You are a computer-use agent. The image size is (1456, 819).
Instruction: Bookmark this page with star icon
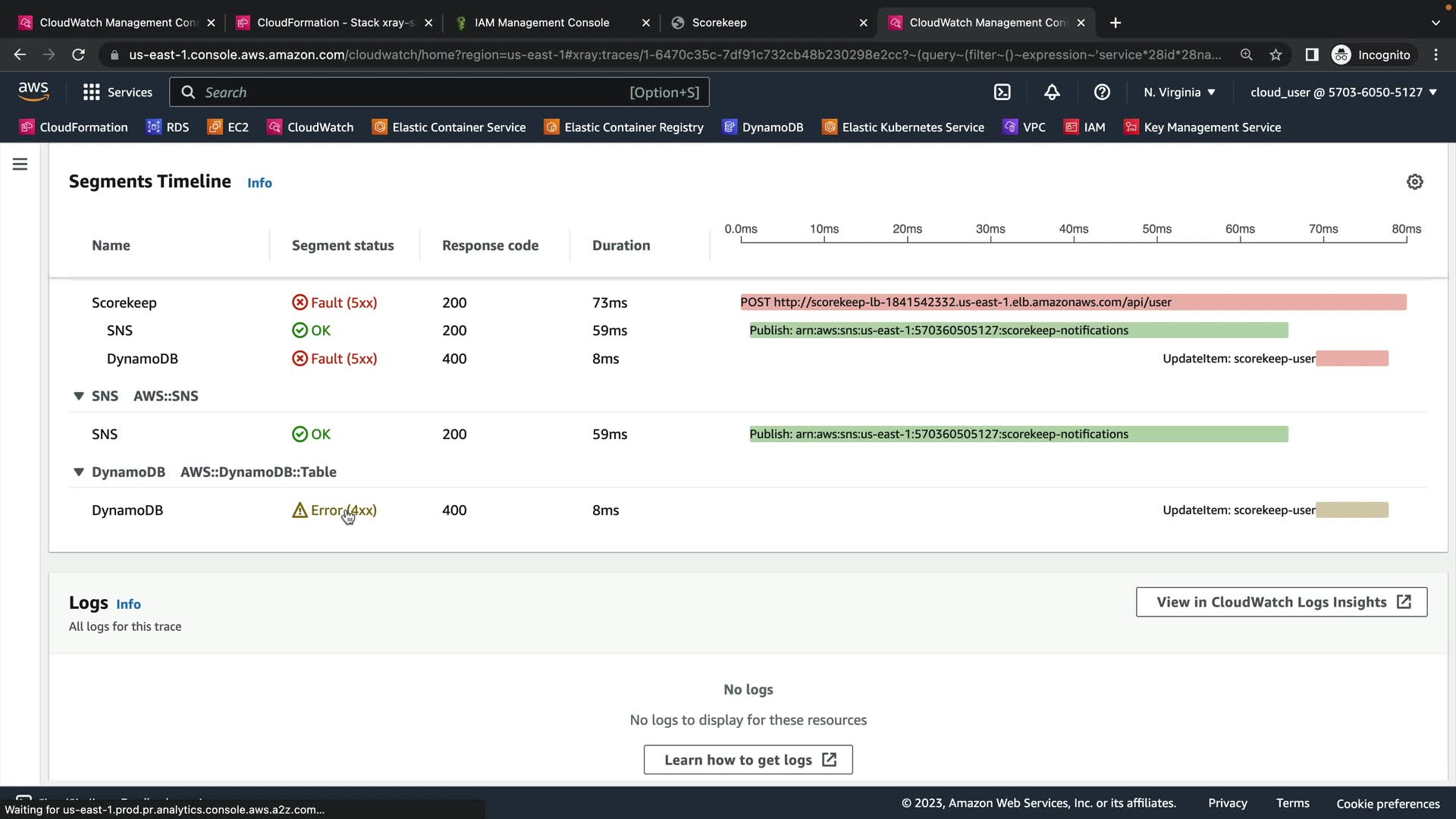coord(1276,55)
